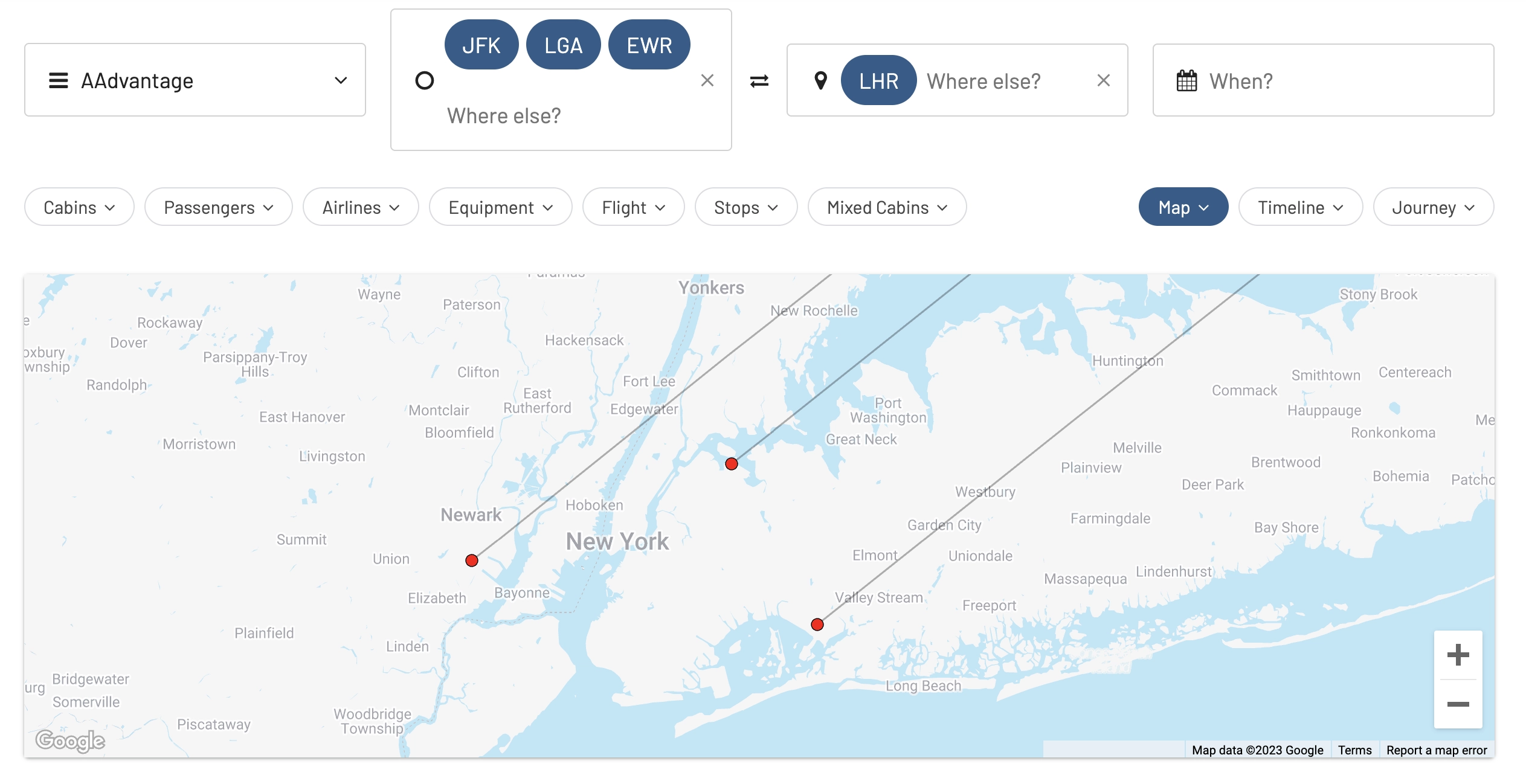The height and width of the screenshot is (784, 1526).
Task: Switch to the Timeline view
Action: coord(1300,207)
